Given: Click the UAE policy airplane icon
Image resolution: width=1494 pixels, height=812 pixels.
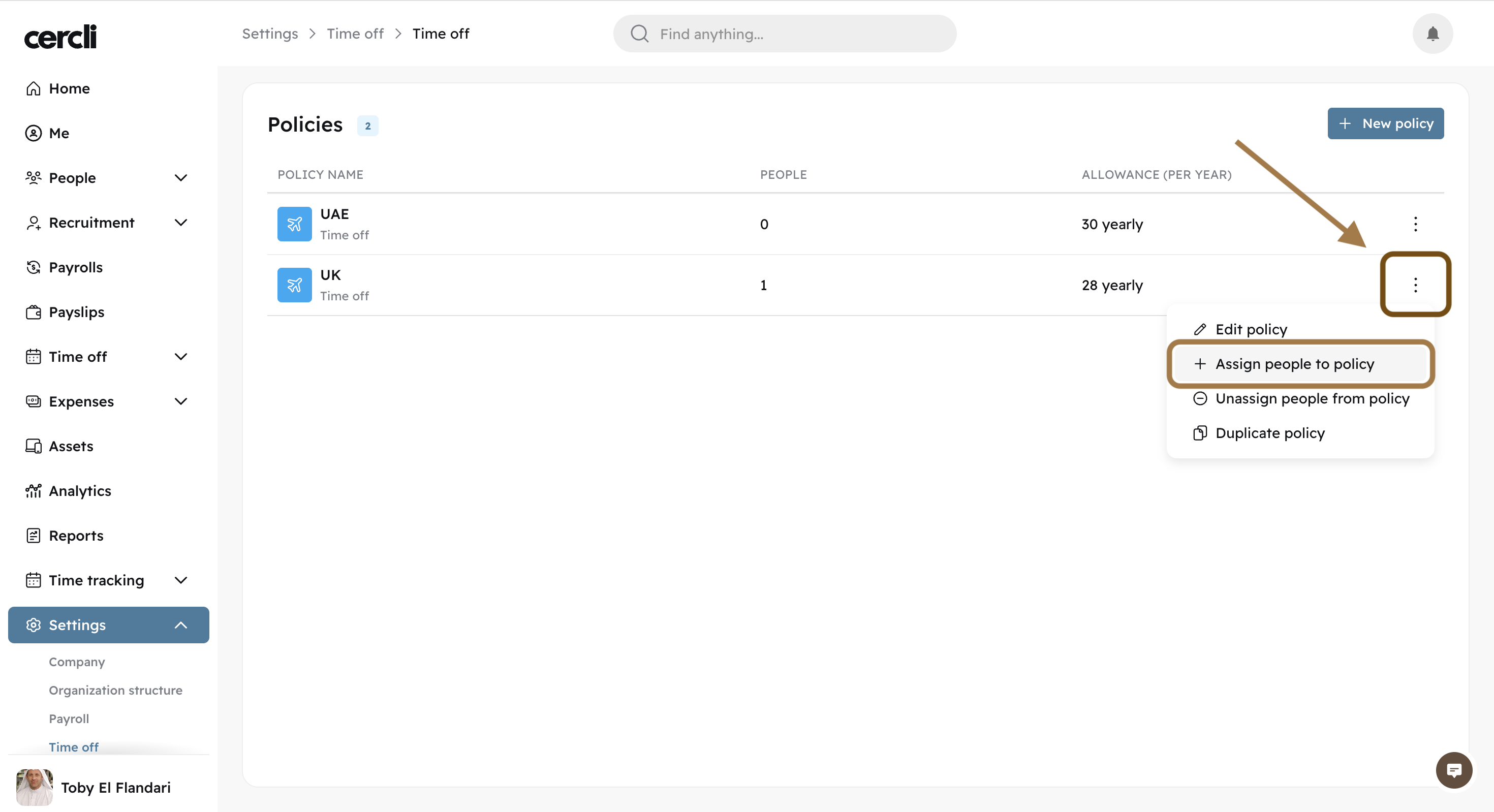Looking at the screenshot, I should click(294, 224).
